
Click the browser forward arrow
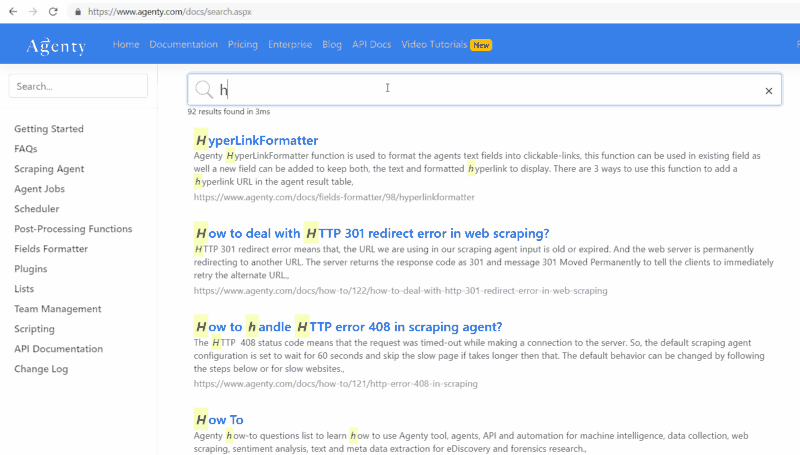33,11
